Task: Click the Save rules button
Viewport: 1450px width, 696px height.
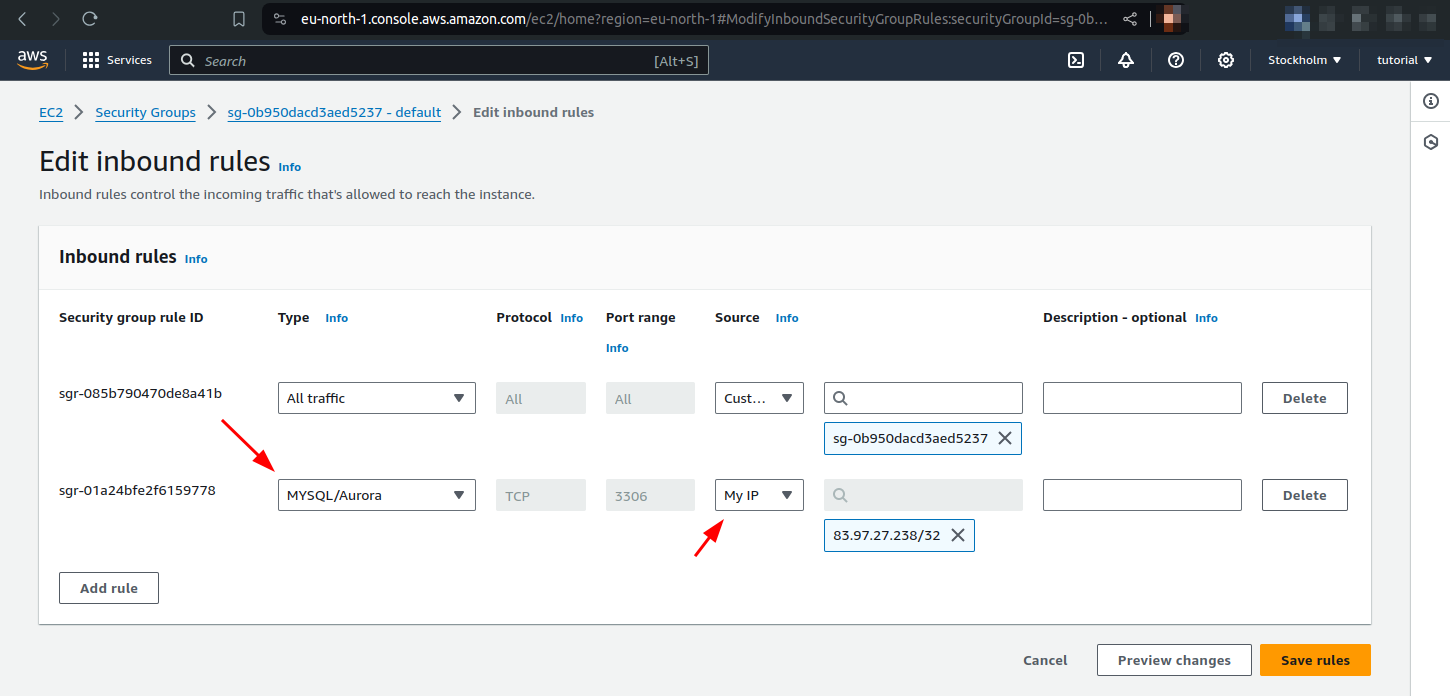Action: point(1315,660)
